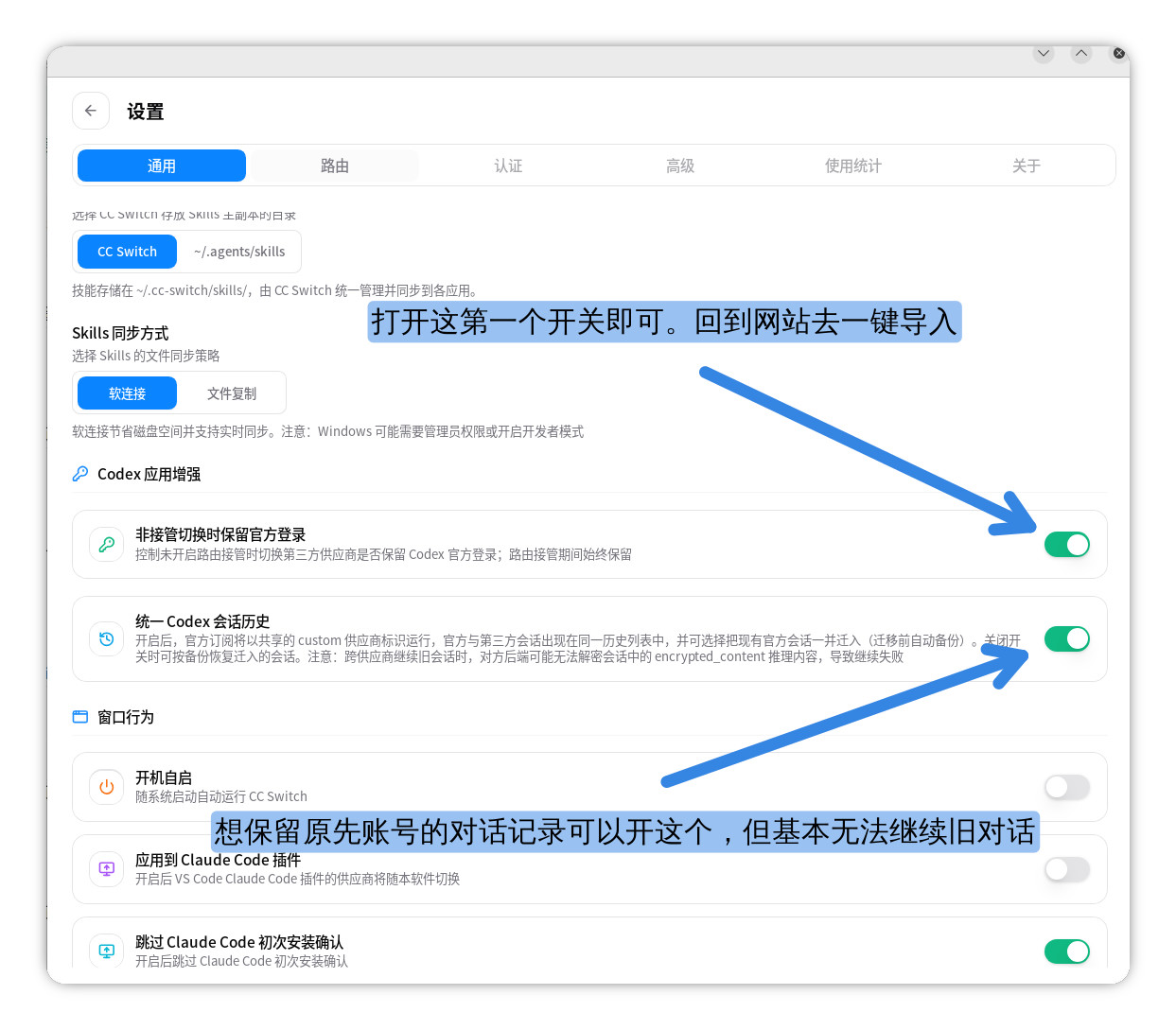Viewport: 1176px width, 1030px height.
Task: Open the 认证 tab
Action: (508, 166)
